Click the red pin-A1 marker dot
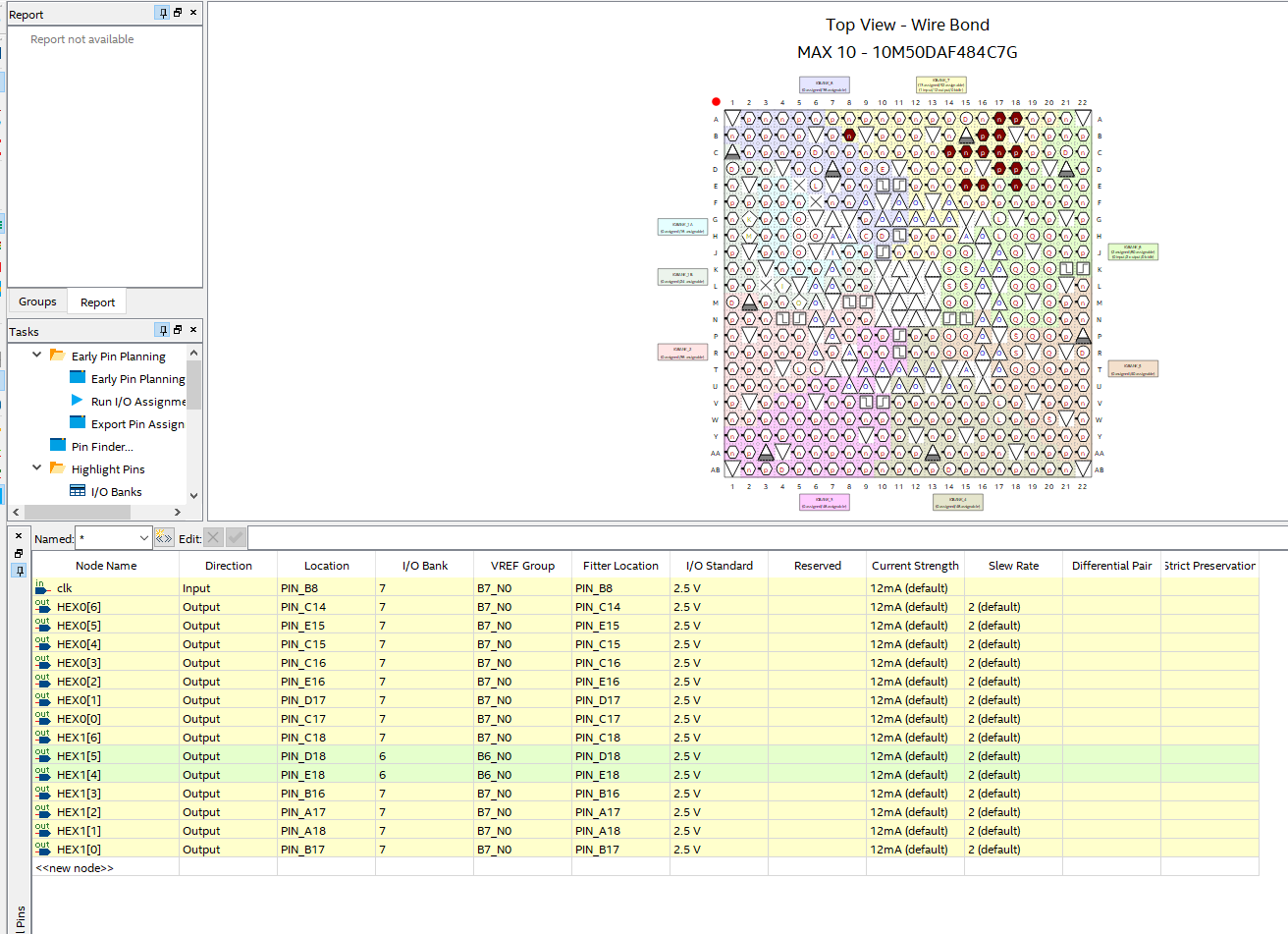The image size is (1288, 934). (716, 101)
